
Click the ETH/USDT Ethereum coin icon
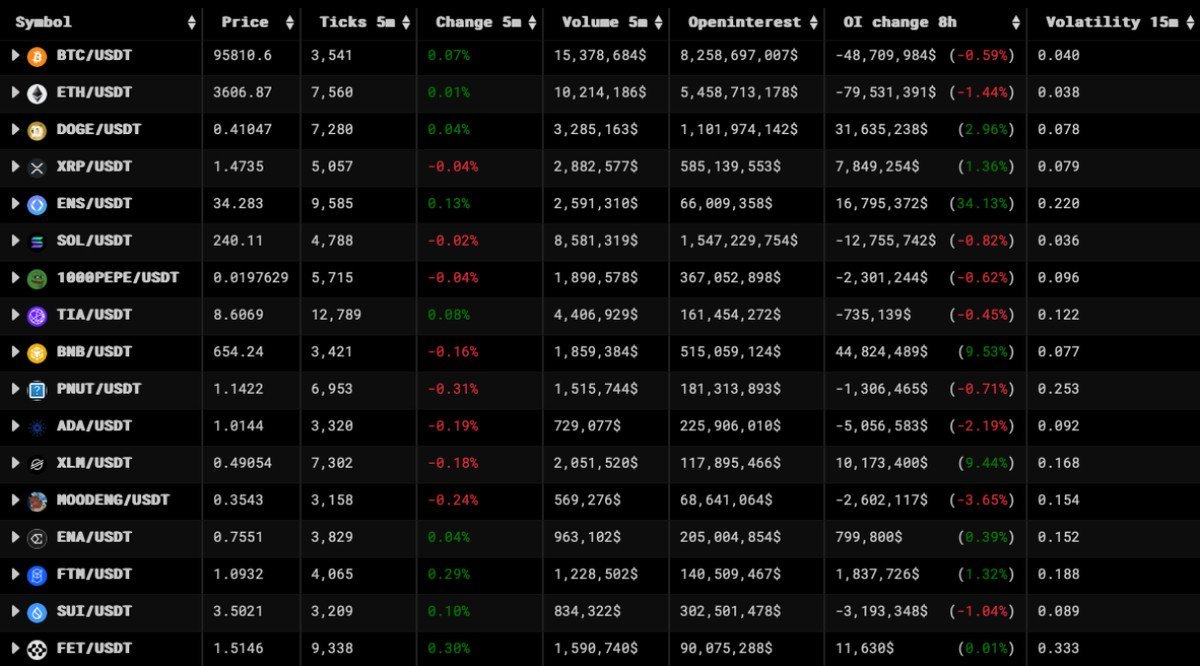[x=37, y=93]
